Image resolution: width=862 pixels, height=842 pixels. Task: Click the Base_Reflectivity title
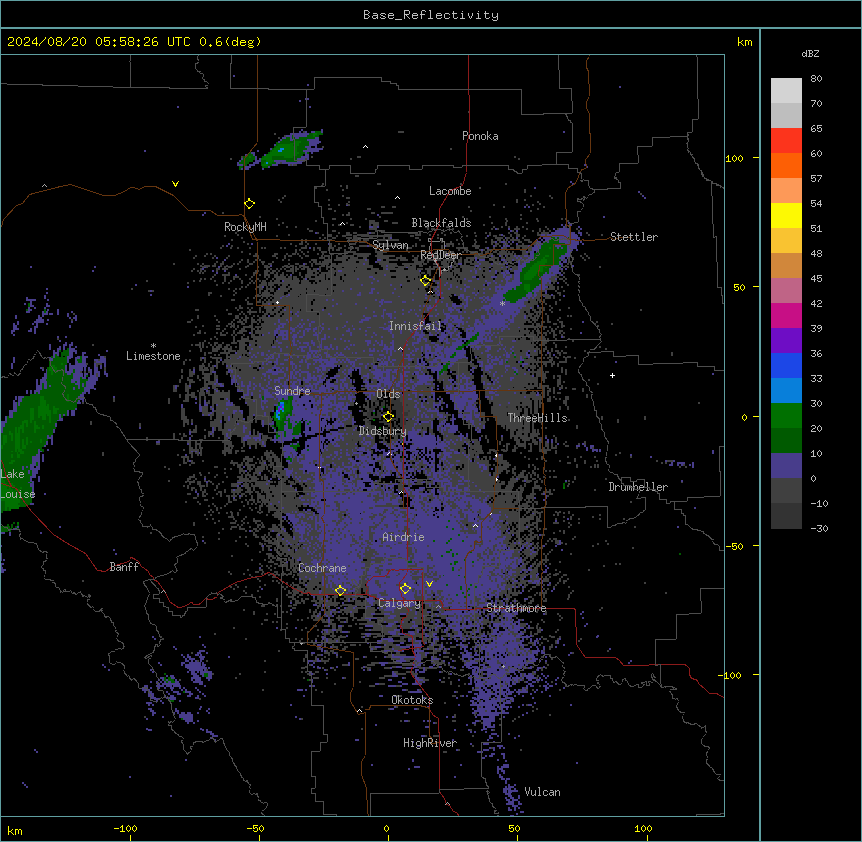click(431, 15)
